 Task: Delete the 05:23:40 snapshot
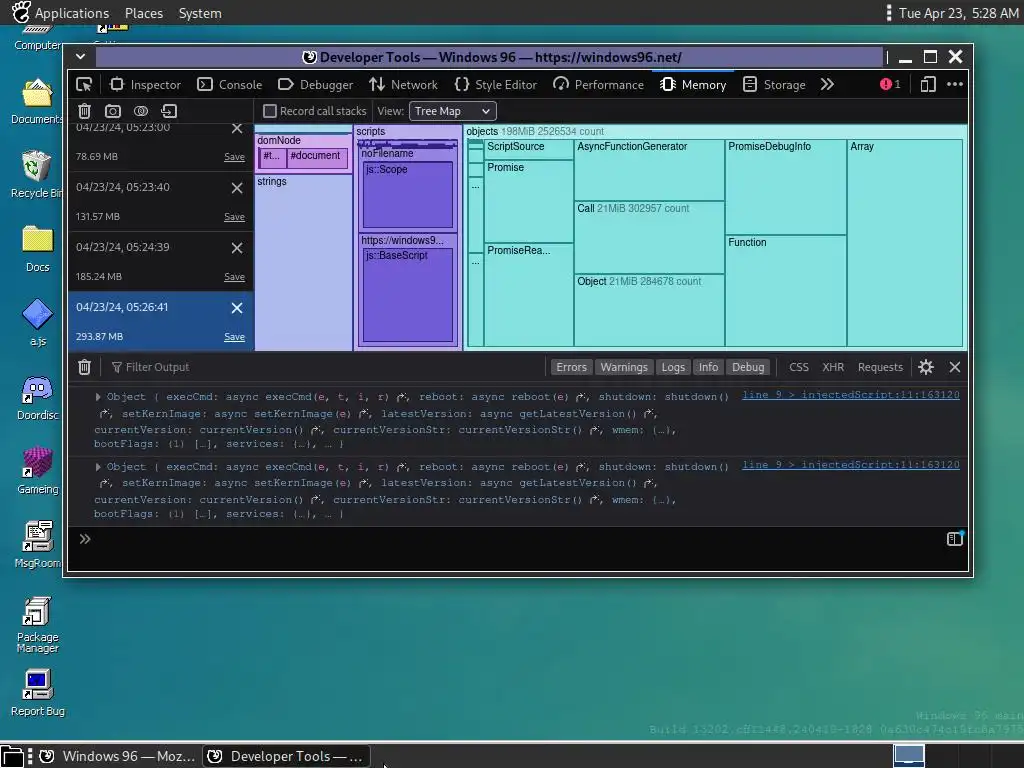tap(237, 188)
